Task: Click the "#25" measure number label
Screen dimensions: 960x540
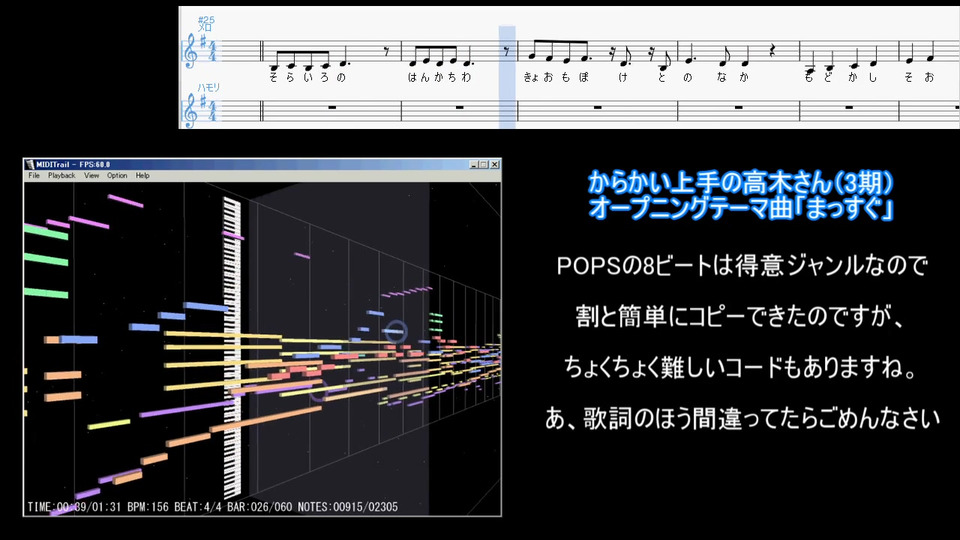Action: point(206,20)
